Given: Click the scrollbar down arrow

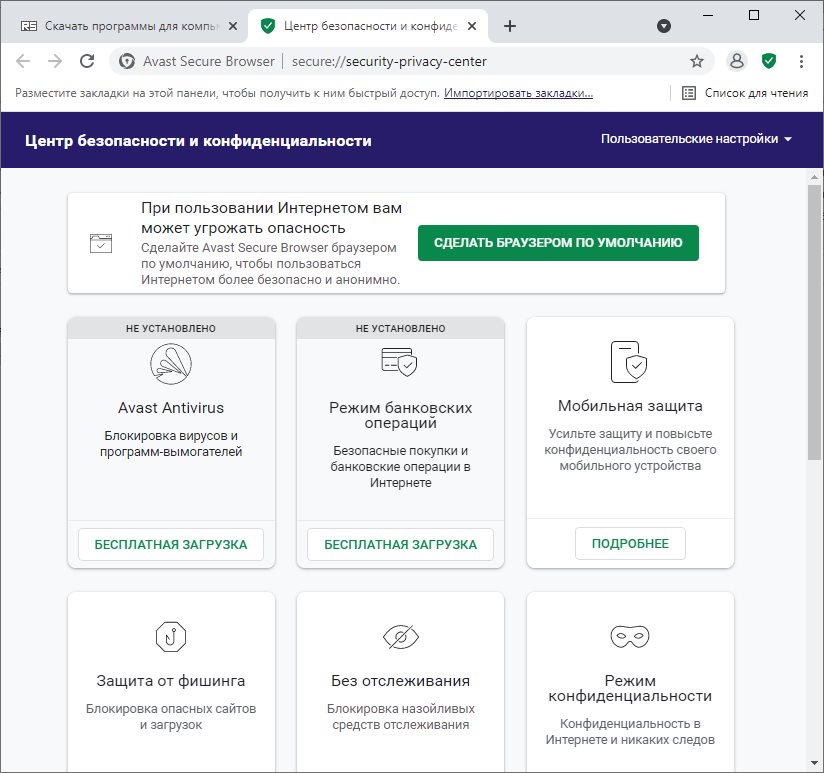Looking at the screenshot, I should (814, 764).
